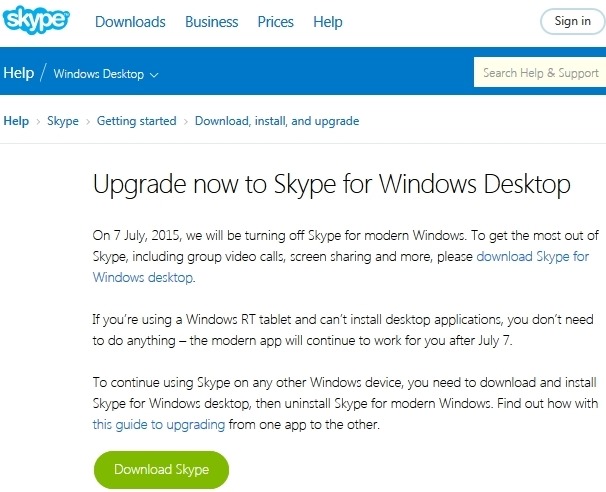Click Help in the blue bar
The image size is (606, 492).
(18, 73)
